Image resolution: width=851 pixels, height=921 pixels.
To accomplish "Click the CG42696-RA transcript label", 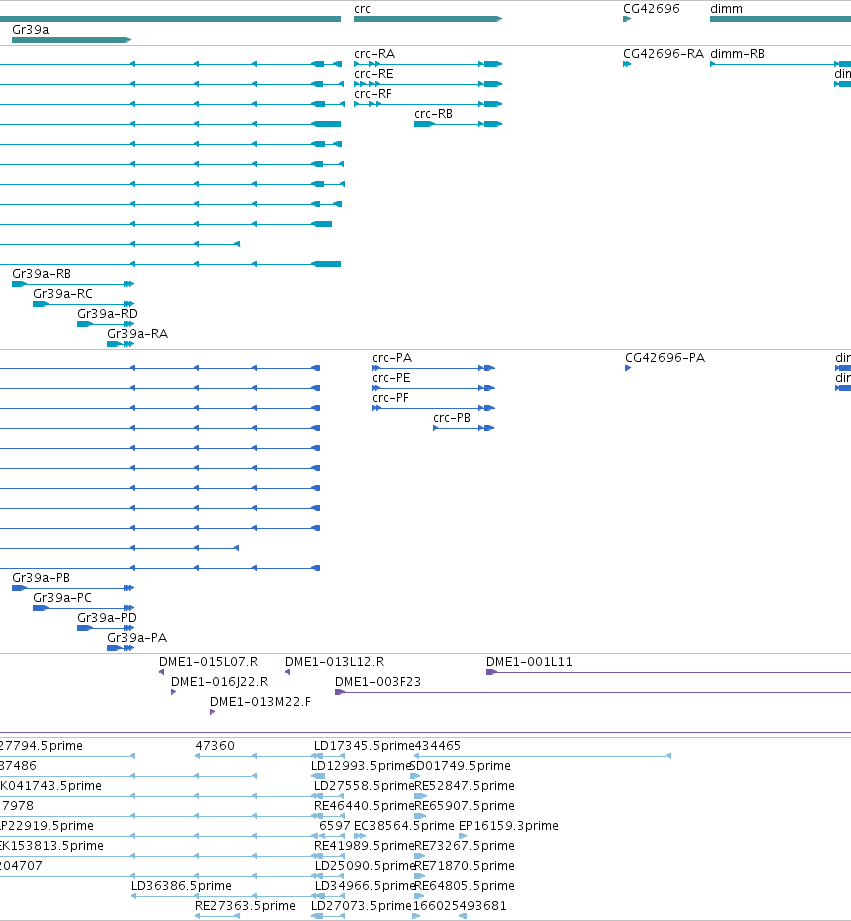I will click(663, 54).
